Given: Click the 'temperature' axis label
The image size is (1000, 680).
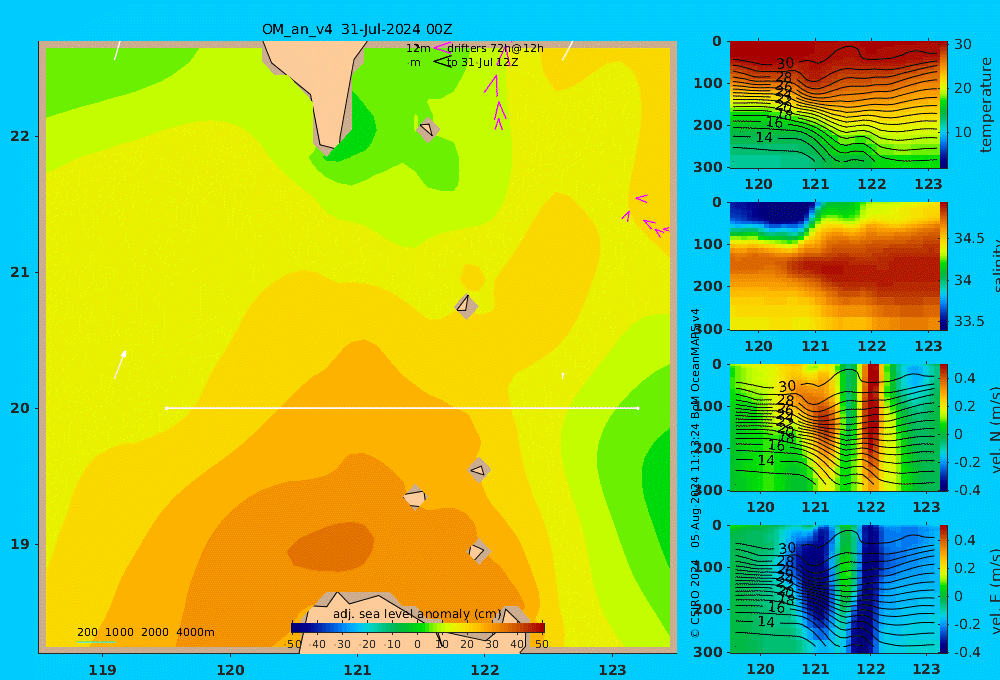Looking at the screenshot, I should pyautogui.click(x=987, y=105).
